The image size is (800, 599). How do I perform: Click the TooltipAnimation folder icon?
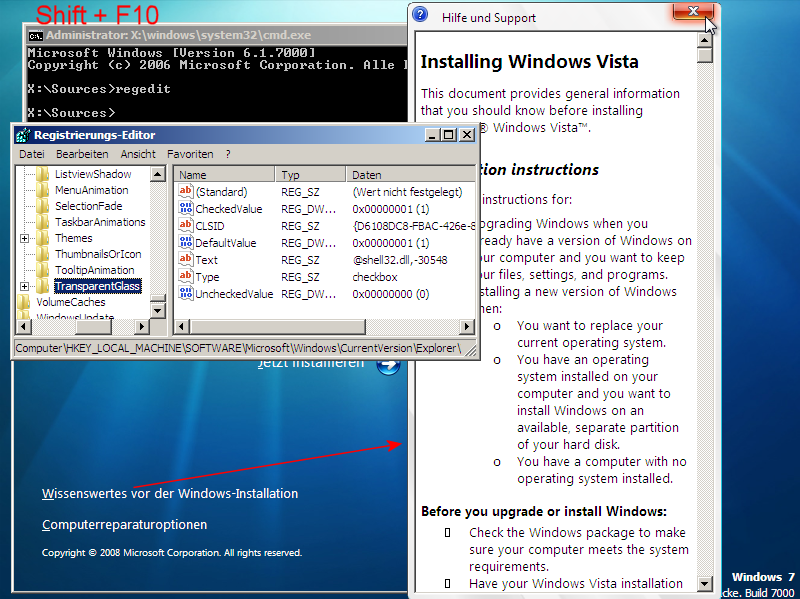click(x=43, y=270)
